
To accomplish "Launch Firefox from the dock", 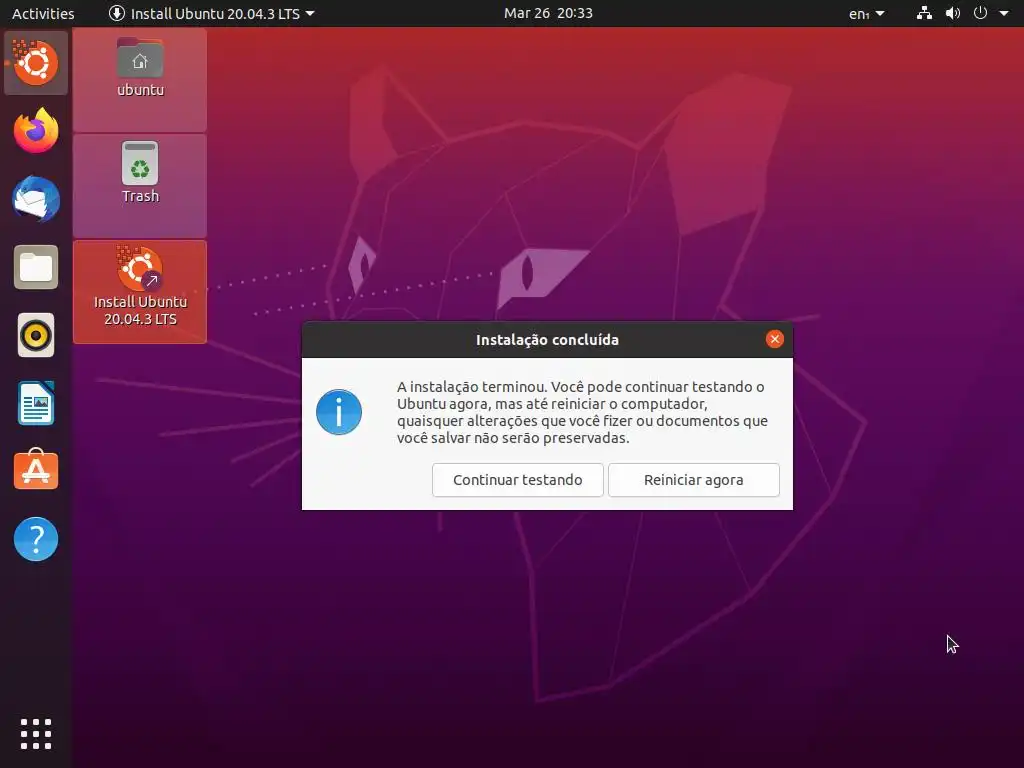I will point(36,131).
